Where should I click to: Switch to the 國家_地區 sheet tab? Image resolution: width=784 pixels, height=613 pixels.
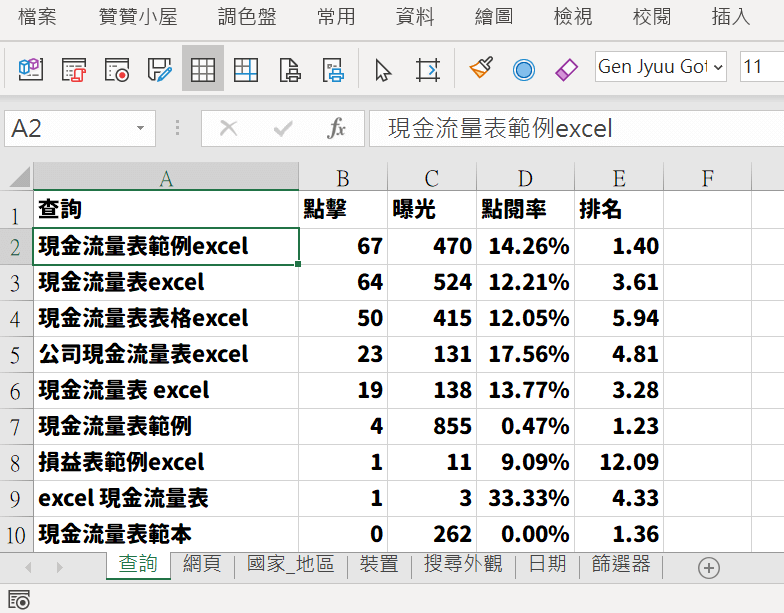pyautogui.click(x=290, y=564)
